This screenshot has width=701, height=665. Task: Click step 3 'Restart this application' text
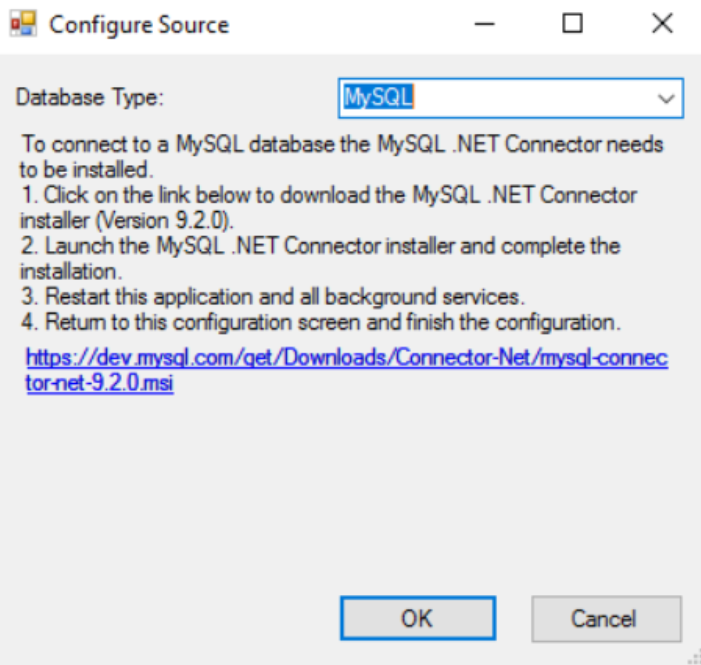[270, 298]
